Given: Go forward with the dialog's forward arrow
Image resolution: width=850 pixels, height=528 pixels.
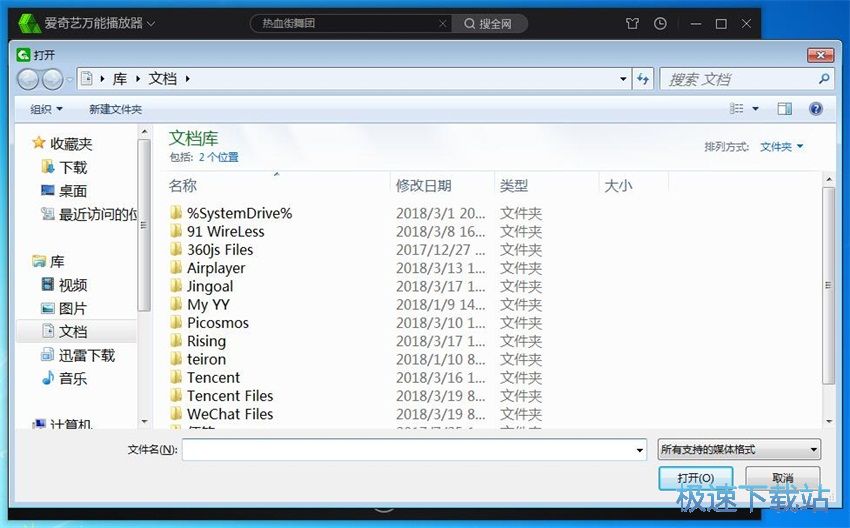Looking at the screenshot, I should [52, 80].
